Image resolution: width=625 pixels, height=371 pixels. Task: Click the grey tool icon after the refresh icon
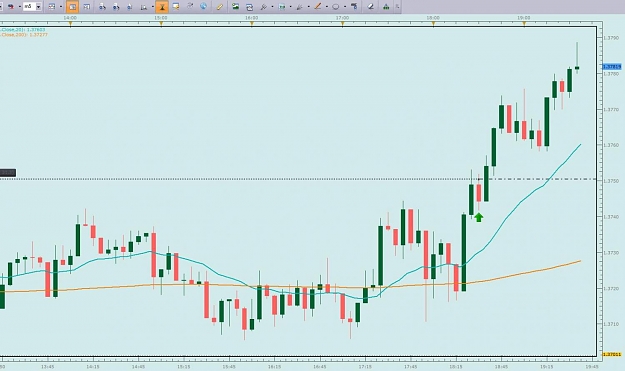click(x=263, y=7)
